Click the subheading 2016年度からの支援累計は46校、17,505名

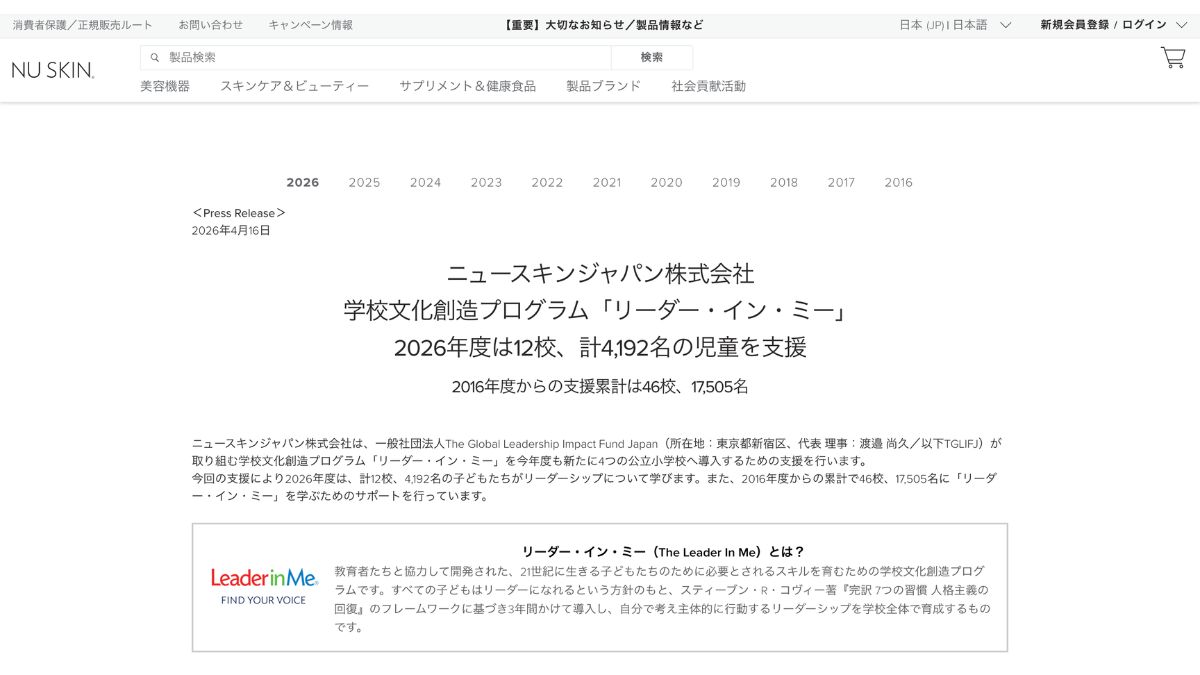pyautogui.click(x=600, y=386)
